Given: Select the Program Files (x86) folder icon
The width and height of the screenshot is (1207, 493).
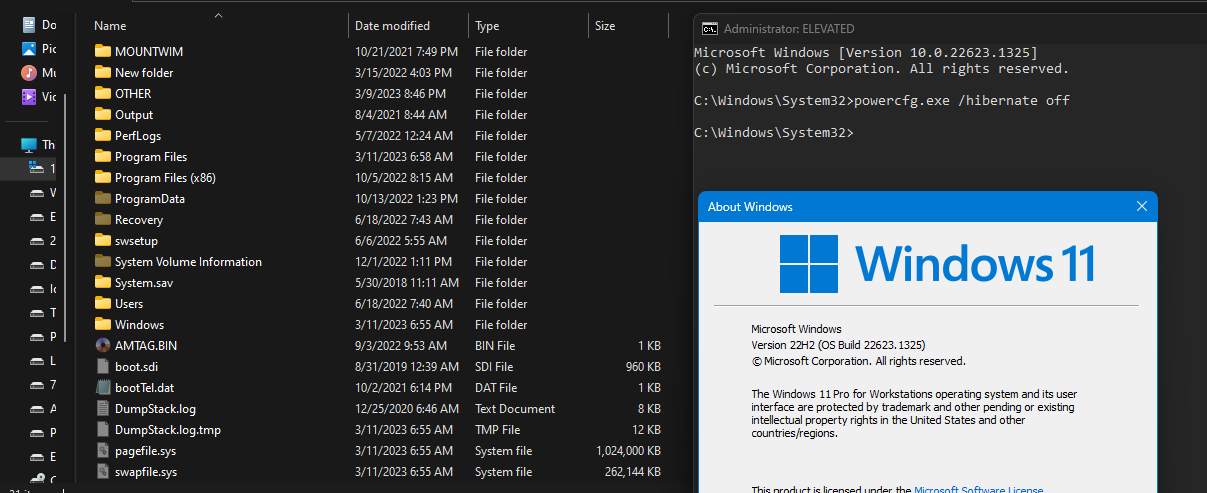Looking at the screenshot, I should (102, 177).
